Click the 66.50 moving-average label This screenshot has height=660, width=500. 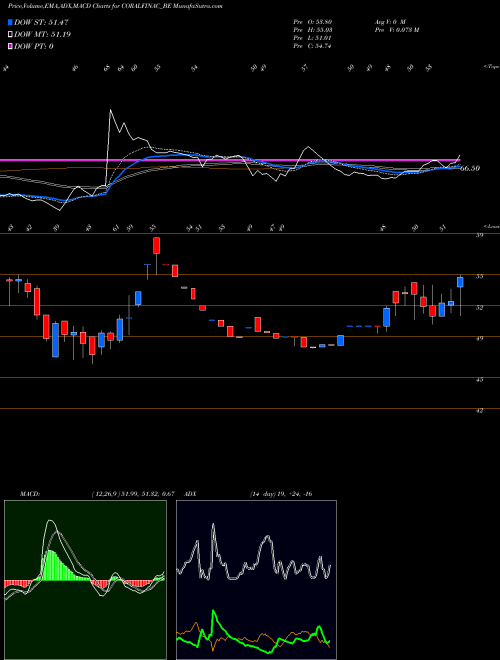470,168
